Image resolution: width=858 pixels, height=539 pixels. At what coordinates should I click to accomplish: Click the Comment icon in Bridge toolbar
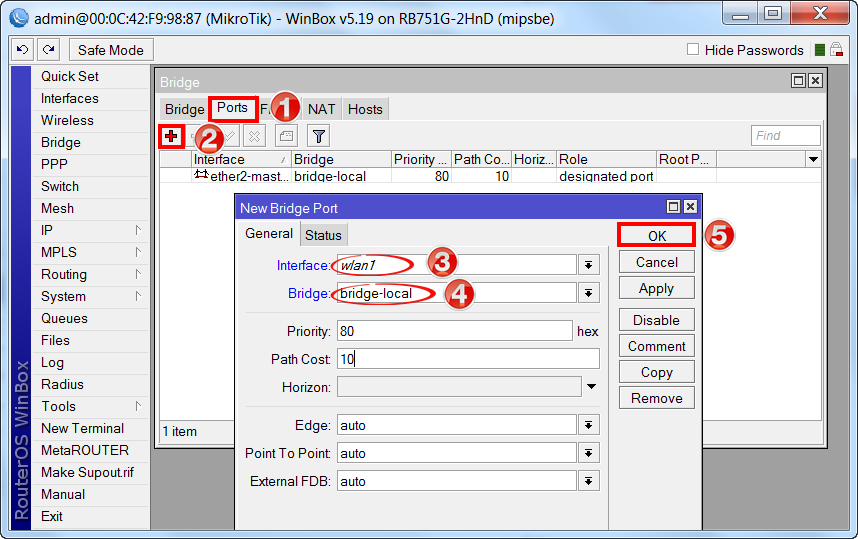point(286,136)
